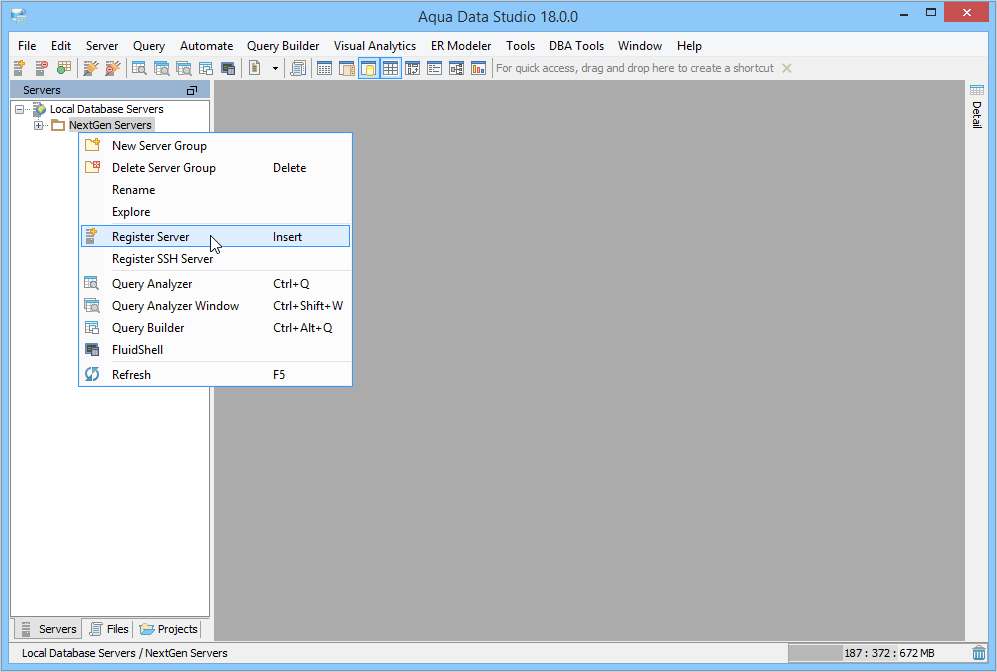This screenshot has height=672, width=997.
Task: Open the dropdown arrow beside new document icon
Action: pos(275,68)
